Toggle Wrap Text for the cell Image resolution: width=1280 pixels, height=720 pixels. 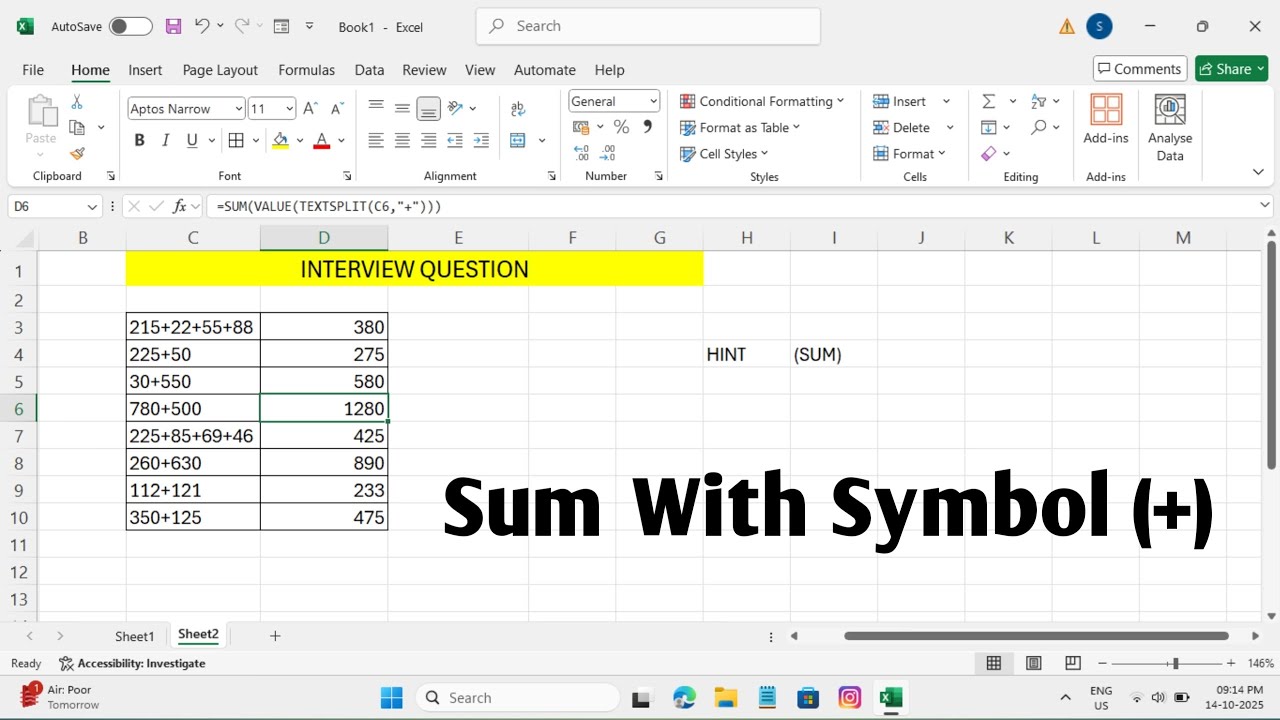[x=518, y=109]
